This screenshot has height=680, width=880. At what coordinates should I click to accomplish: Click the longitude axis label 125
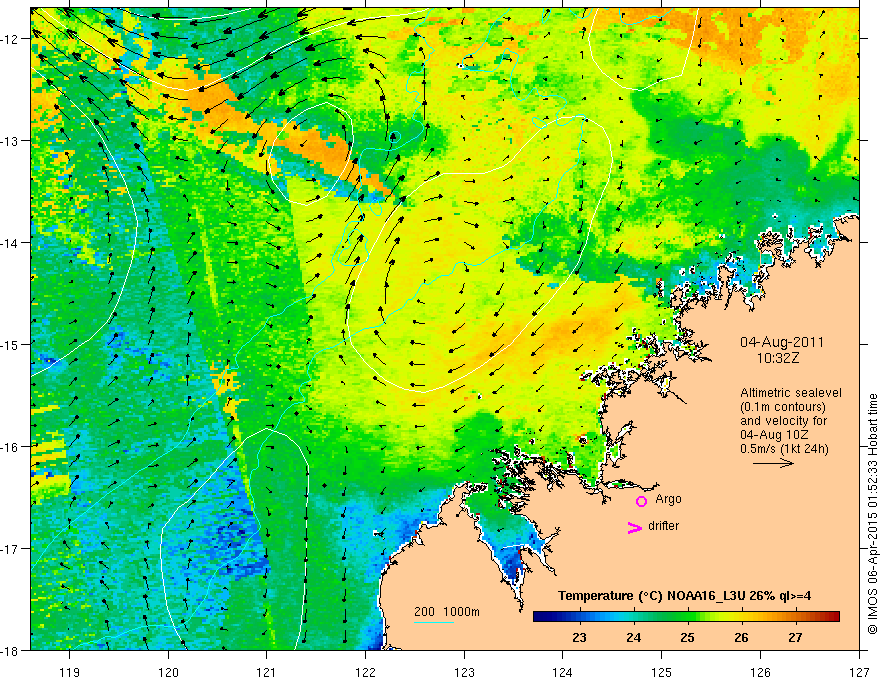[x=662, y=672]
